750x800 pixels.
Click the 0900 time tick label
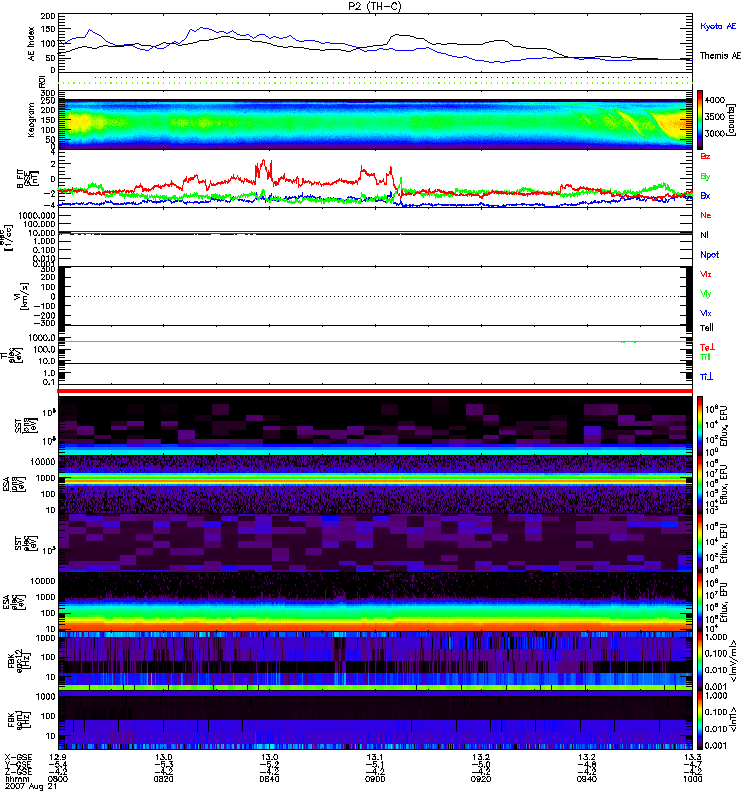click(x=375, y=779)
